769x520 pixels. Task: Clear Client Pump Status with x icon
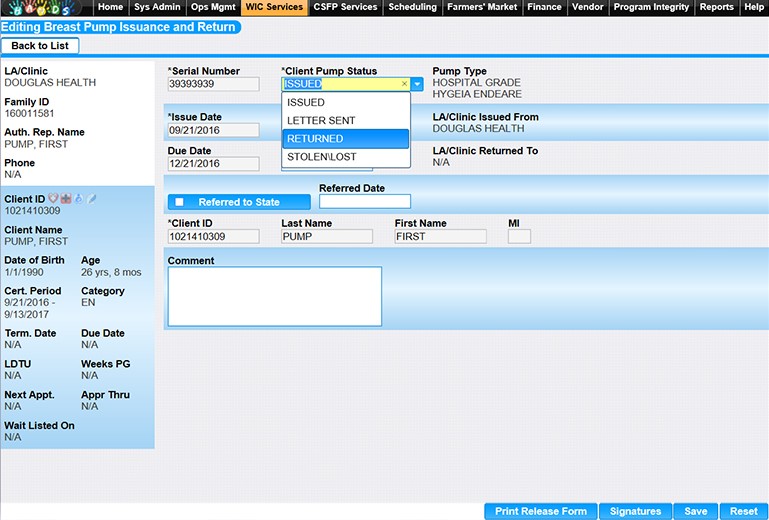coord(404,84)
